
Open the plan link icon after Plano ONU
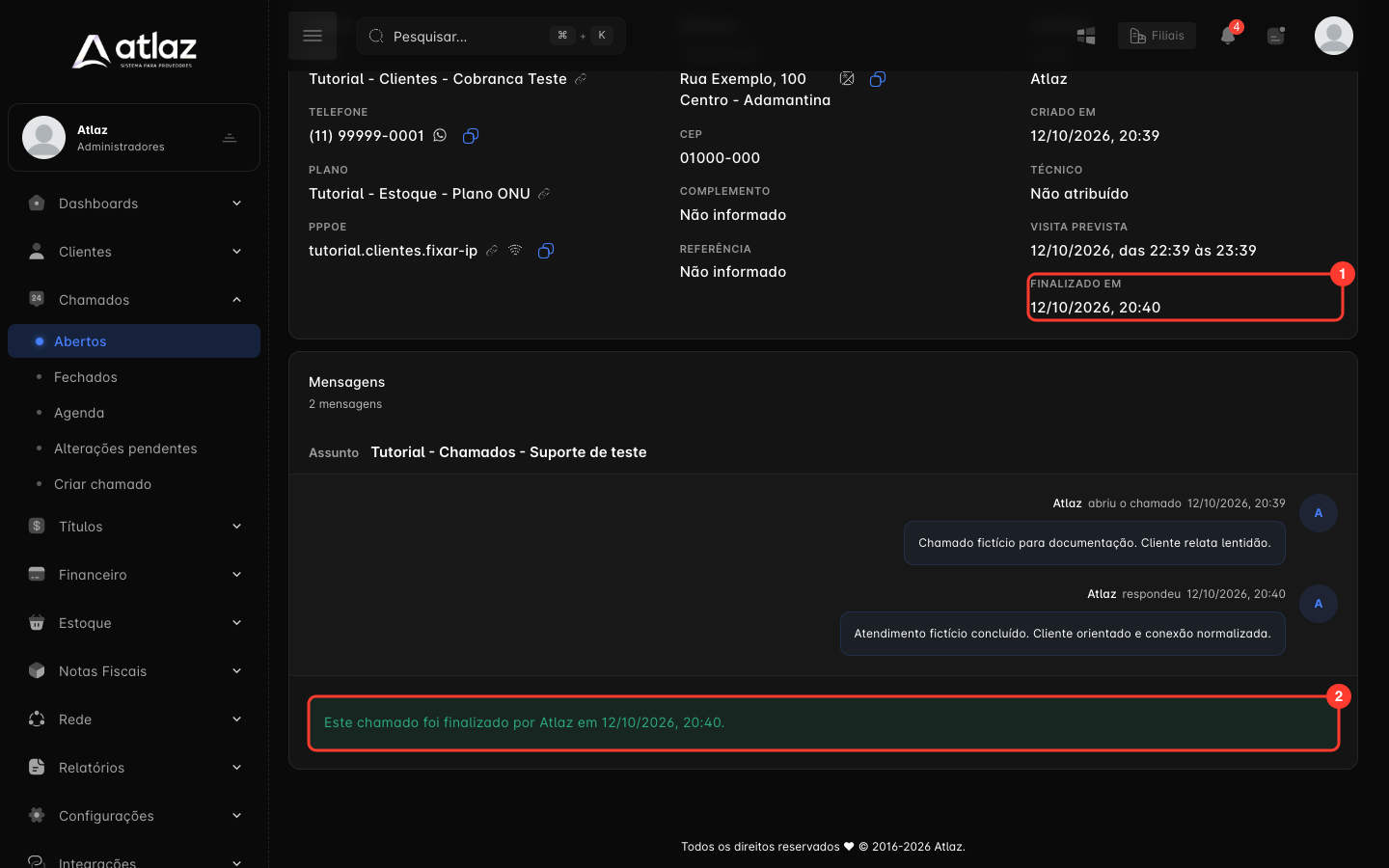pos(544,194)
